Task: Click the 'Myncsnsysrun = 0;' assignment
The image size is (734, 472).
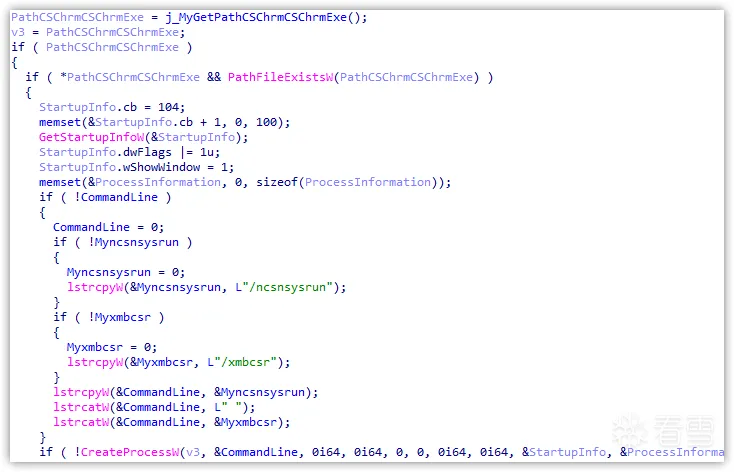Action: (125, 272)
